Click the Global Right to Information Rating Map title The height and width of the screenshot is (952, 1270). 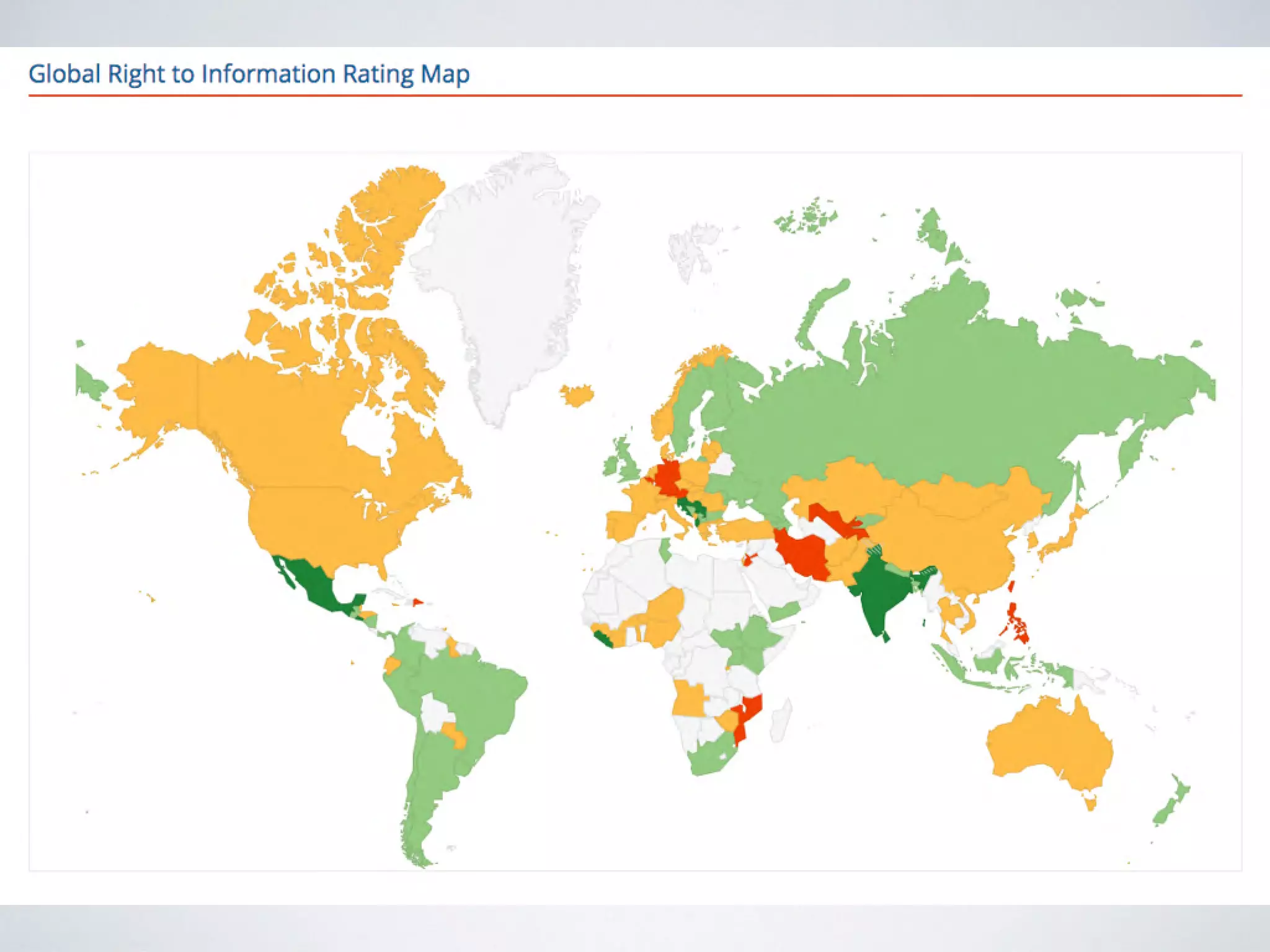coord(249,74)
